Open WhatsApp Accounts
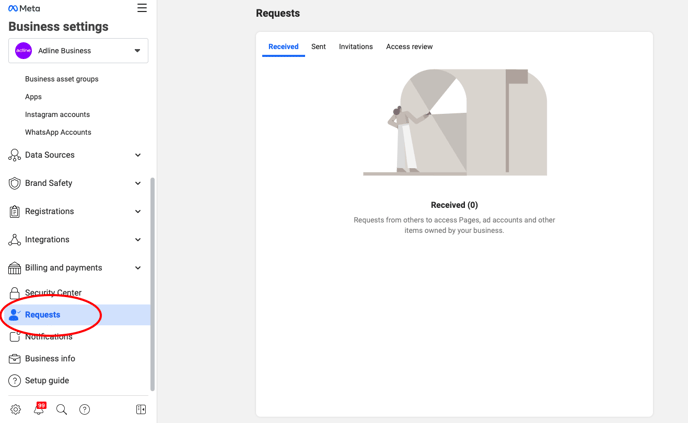The height and width of the screenshot is (423, 688). click(58, 132)
